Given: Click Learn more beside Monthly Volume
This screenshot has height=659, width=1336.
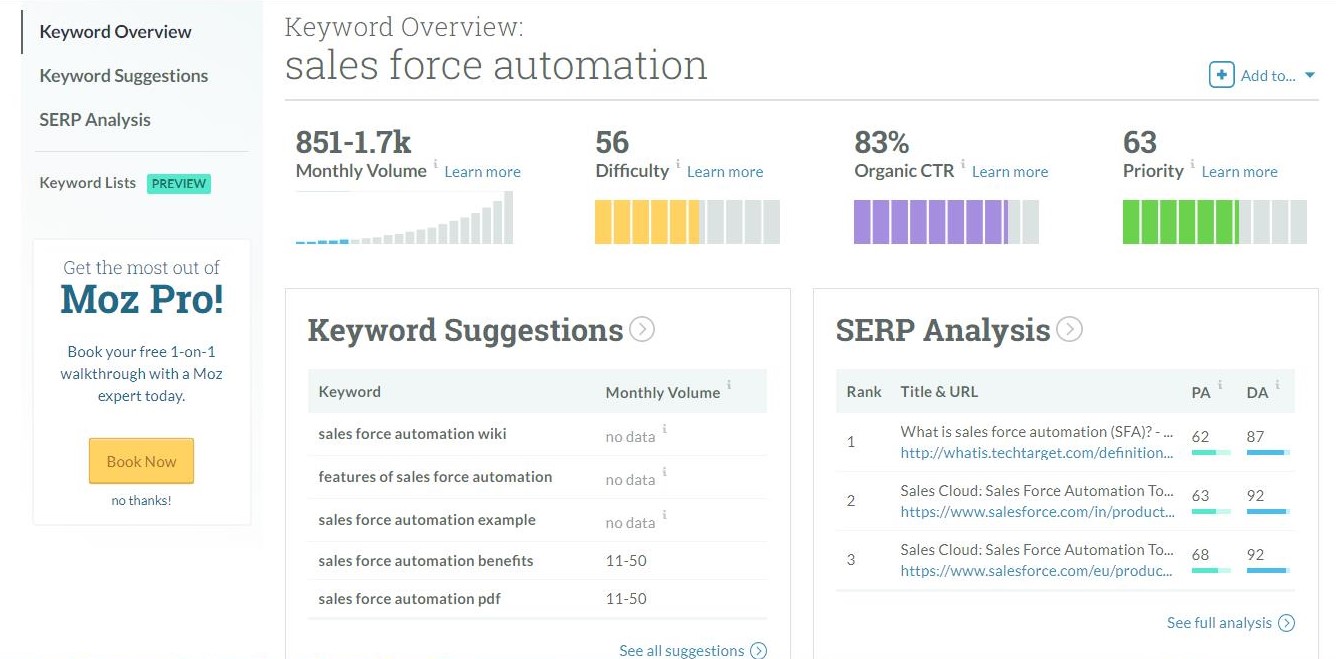Looking at the screenshot, I should pos(482,172).
